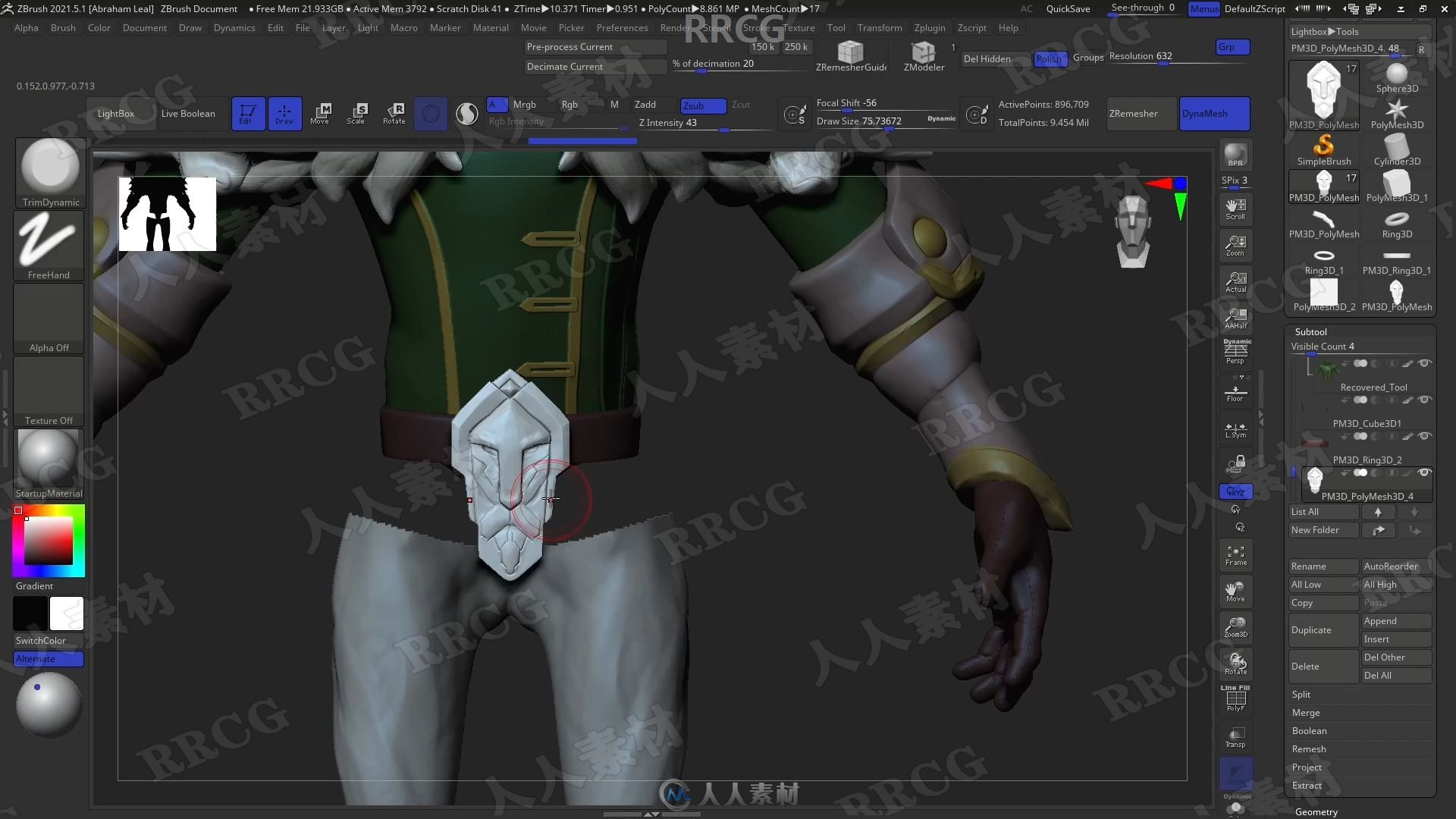Set canvas to Actual size

[1235, 281]
